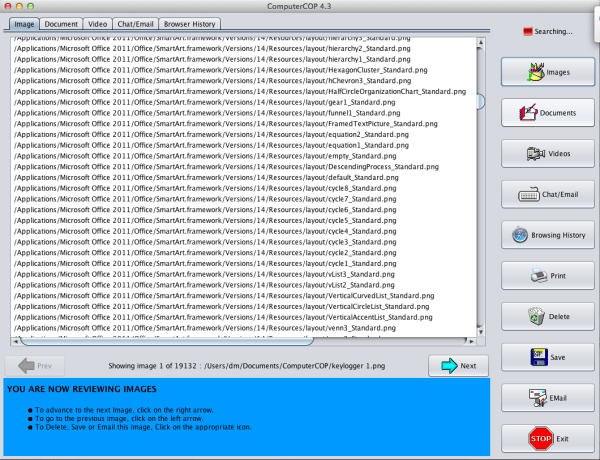Switch to the Document tab
The image size is (600, 460).
pos(61,24)
